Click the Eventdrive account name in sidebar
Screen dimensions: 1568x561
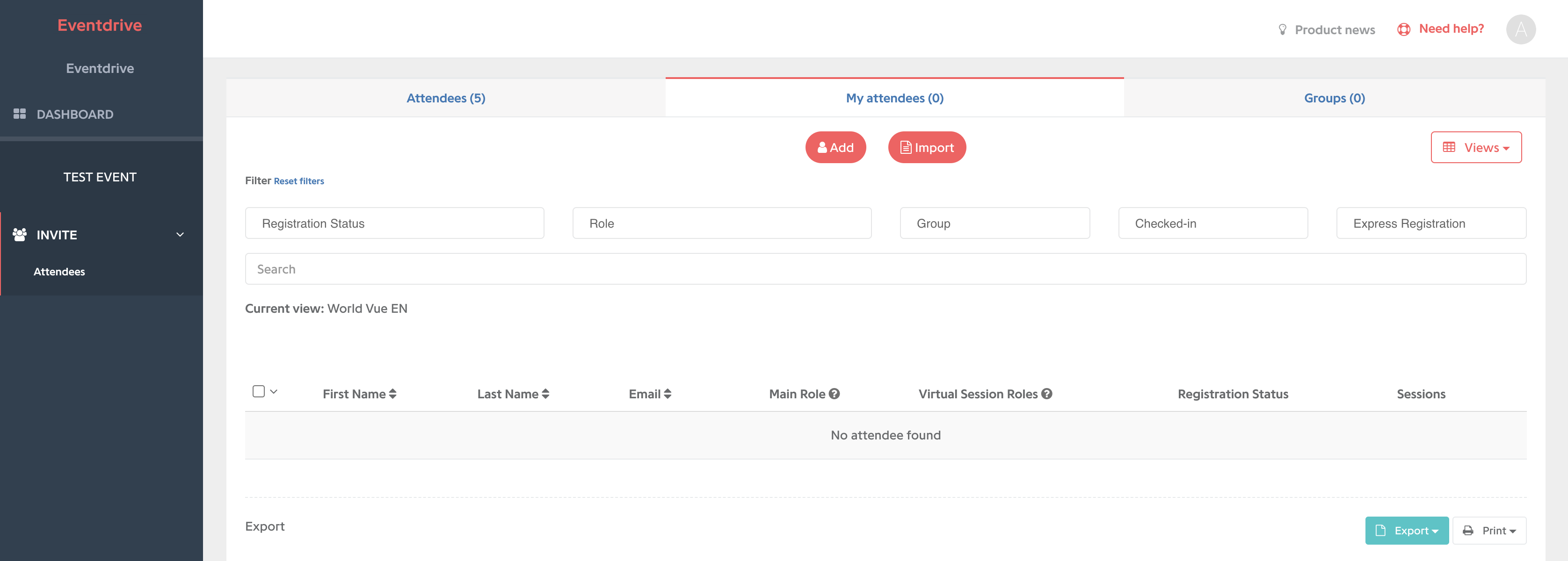click(100, 68)
